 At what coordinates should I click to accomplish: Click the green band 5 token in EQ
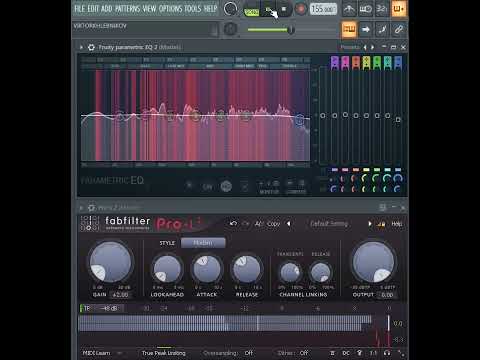377,63
